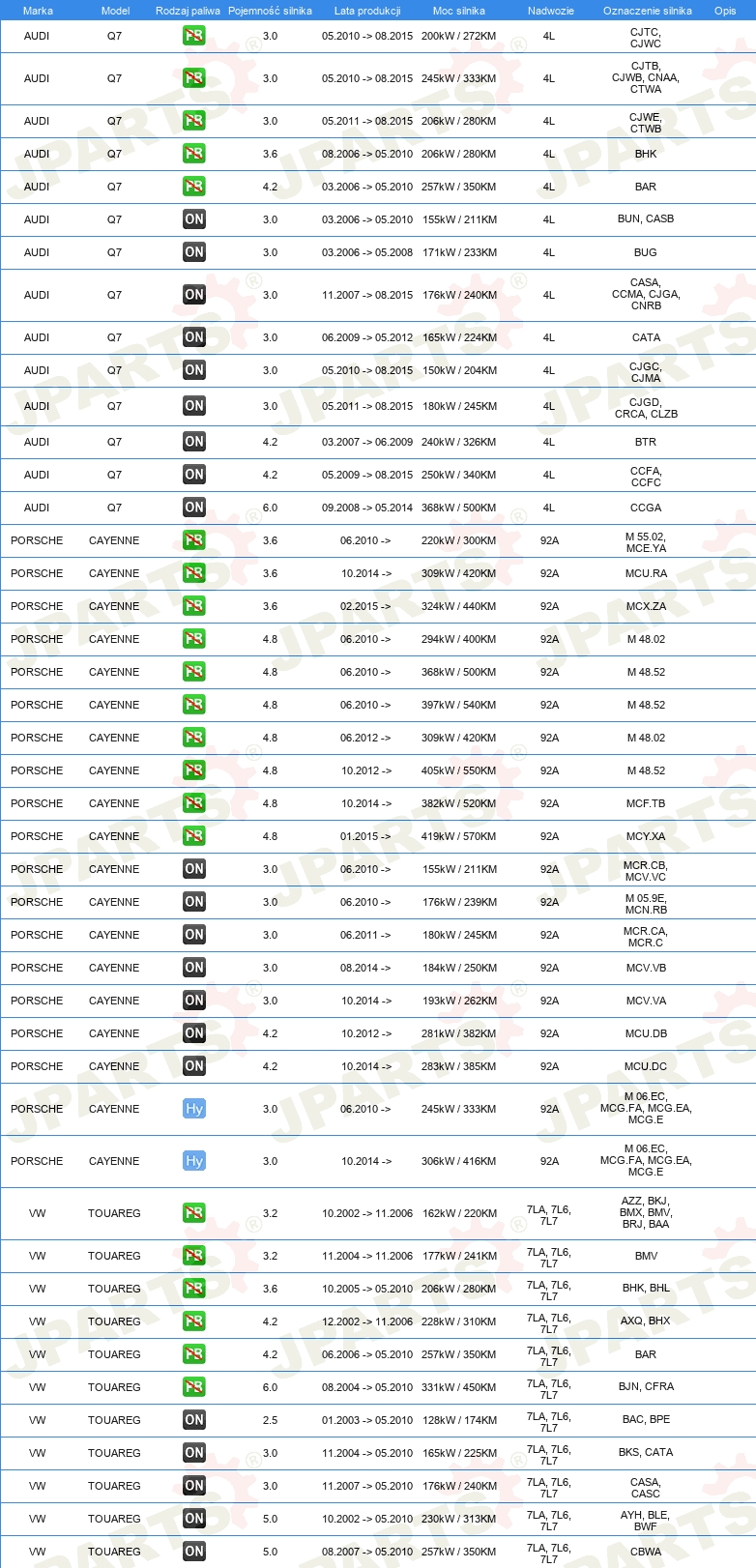The height and width of the screenshot is (1568, 756).
Task: Click the PB petrol icon in the Audi Q7 CJTC row
Action: pyautogui.click(x=194, y=36)
